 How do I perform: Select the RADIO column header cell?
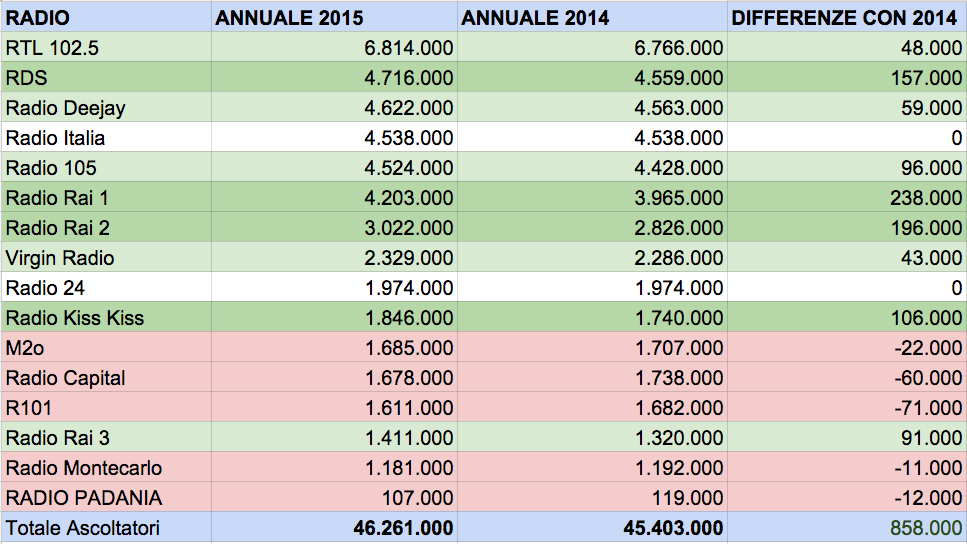tap(106, 17)
